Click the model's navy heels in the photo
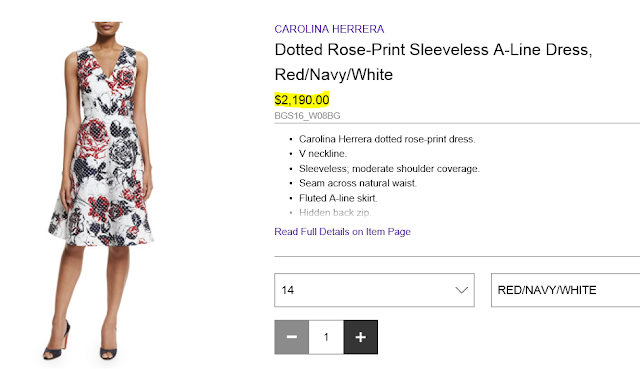 point(80,344)
